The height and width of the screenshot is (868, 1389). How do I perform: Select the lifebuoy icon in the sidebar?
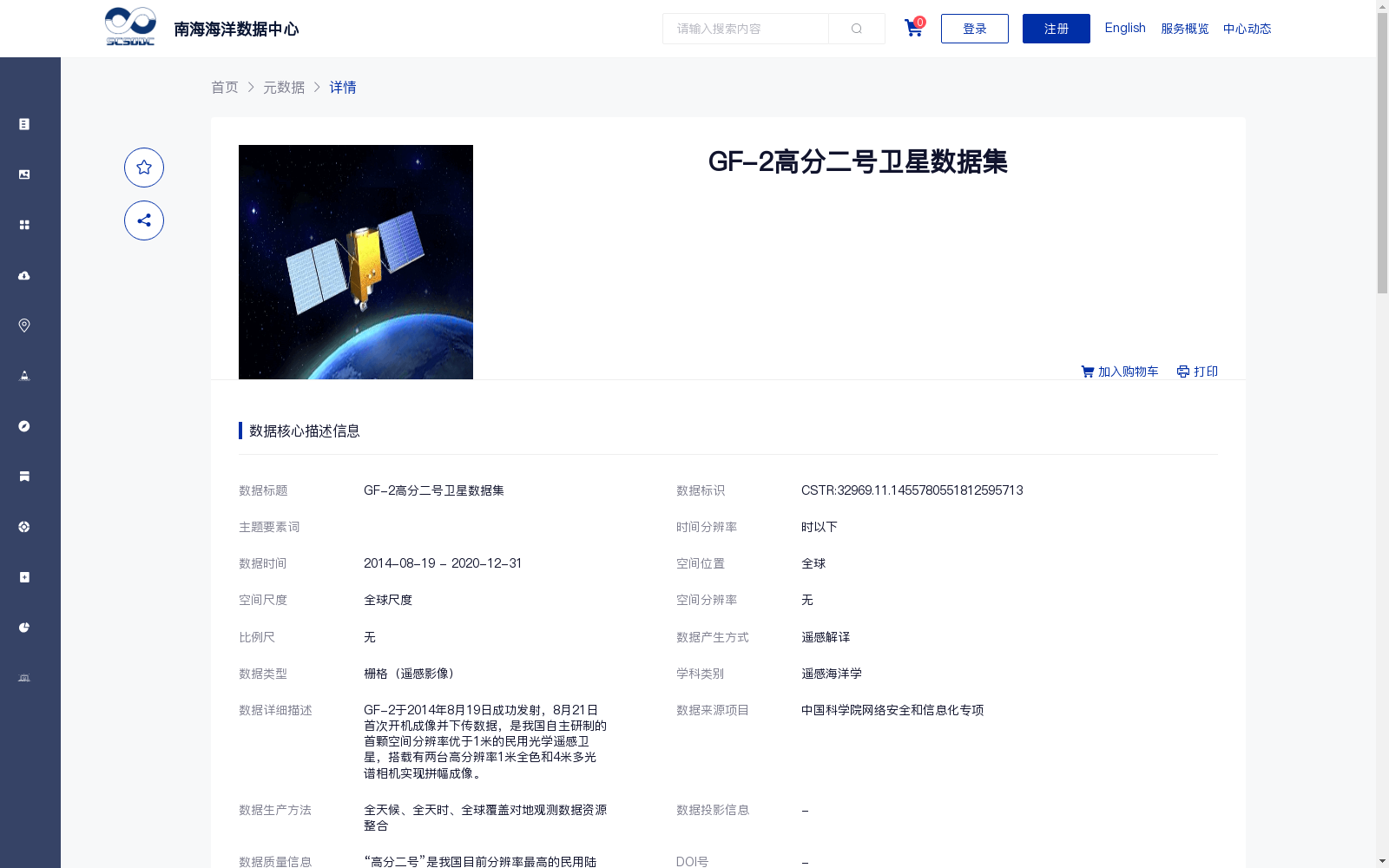[x=24, y=527]
